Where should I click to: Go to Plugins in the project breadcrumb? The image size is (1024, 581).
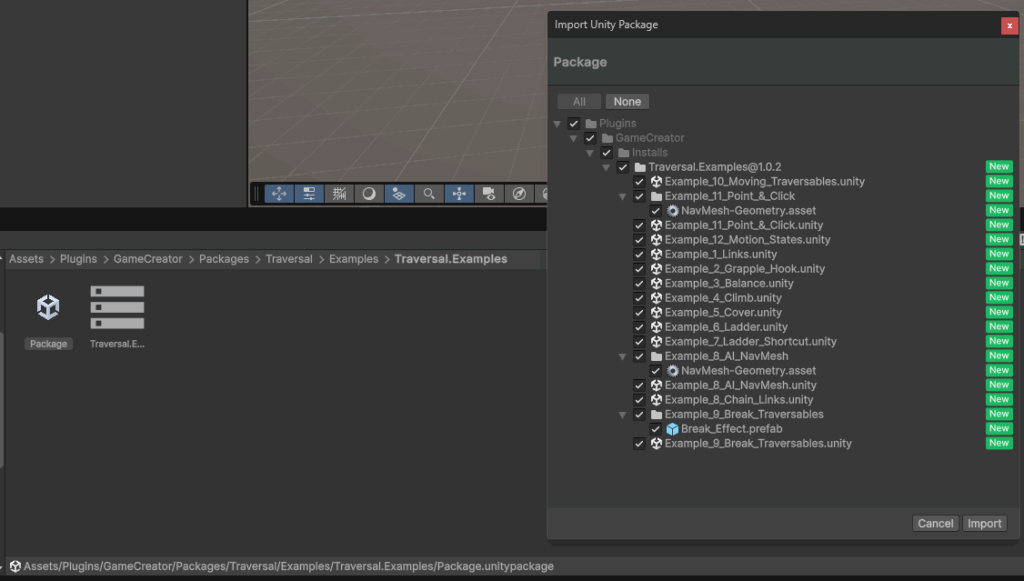(78, 259)
